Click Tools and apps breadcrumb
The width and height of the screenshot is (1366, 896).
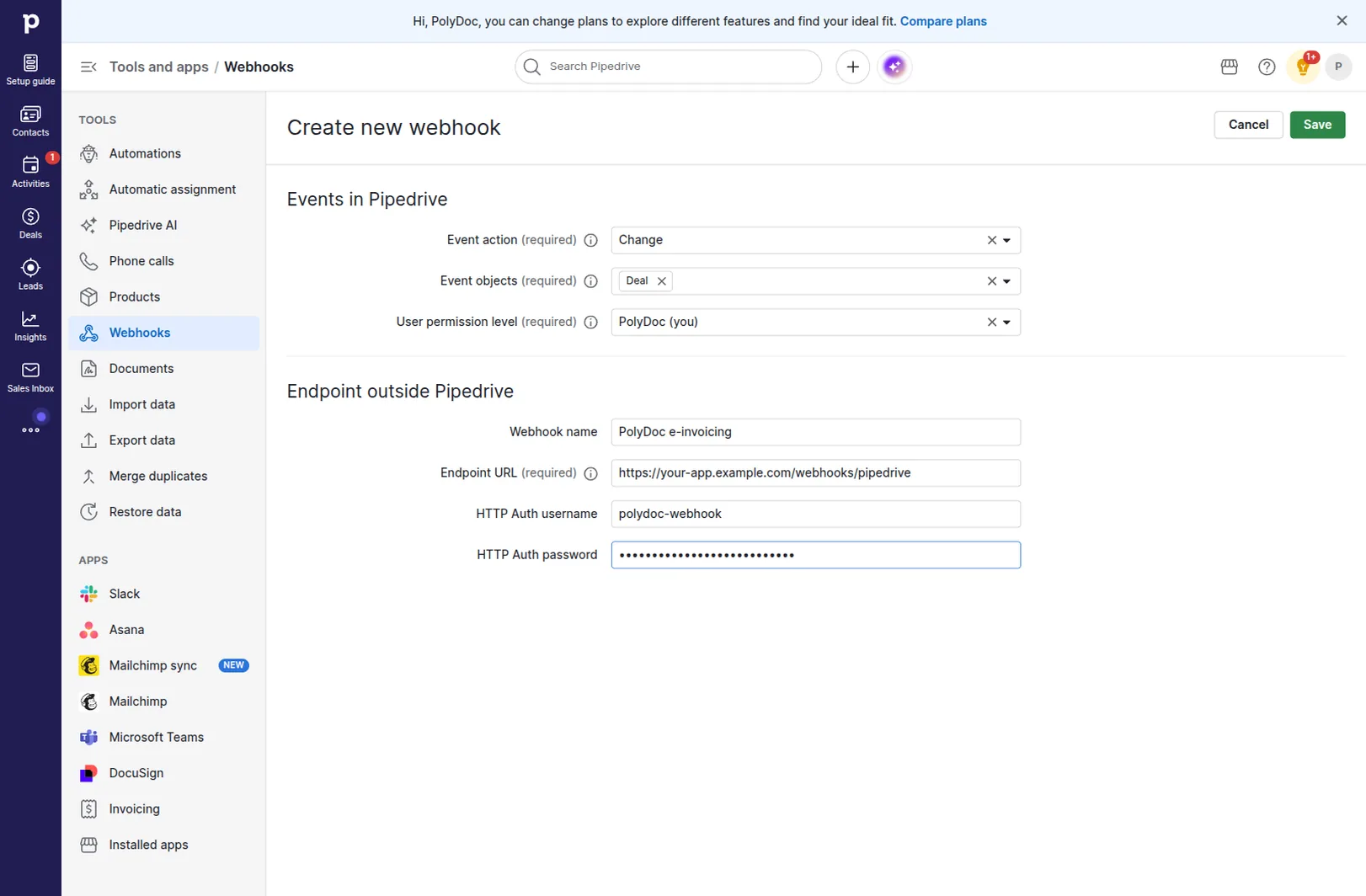click(158, 67)
